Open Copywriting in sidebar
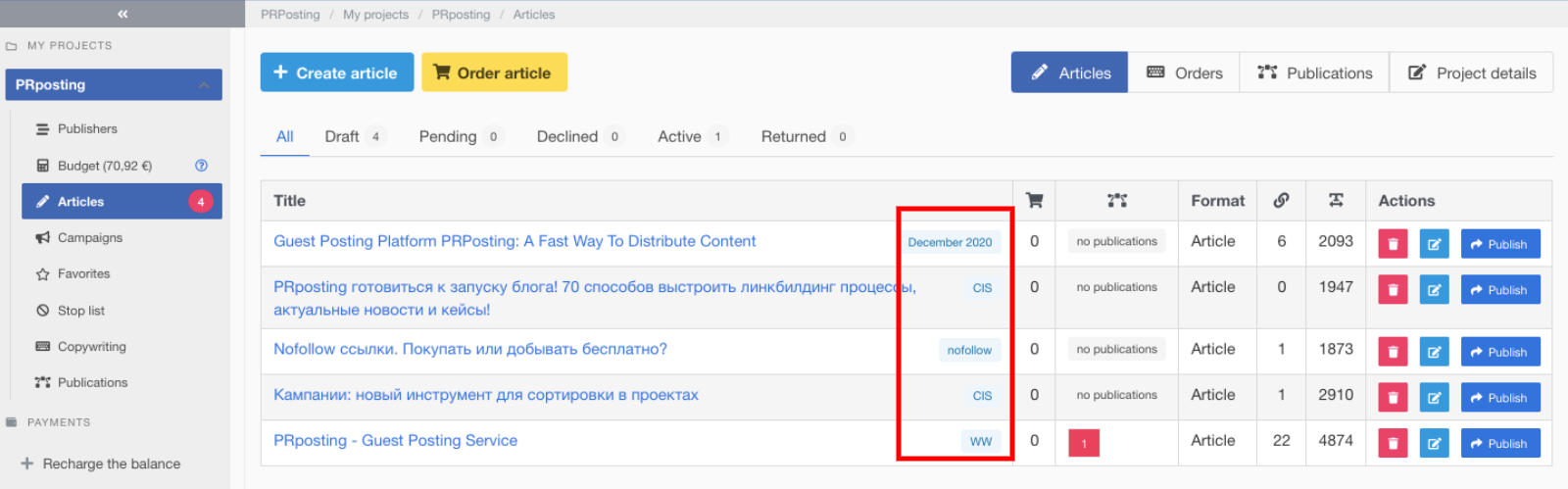 pyautogui.click(x=81, y=346)
